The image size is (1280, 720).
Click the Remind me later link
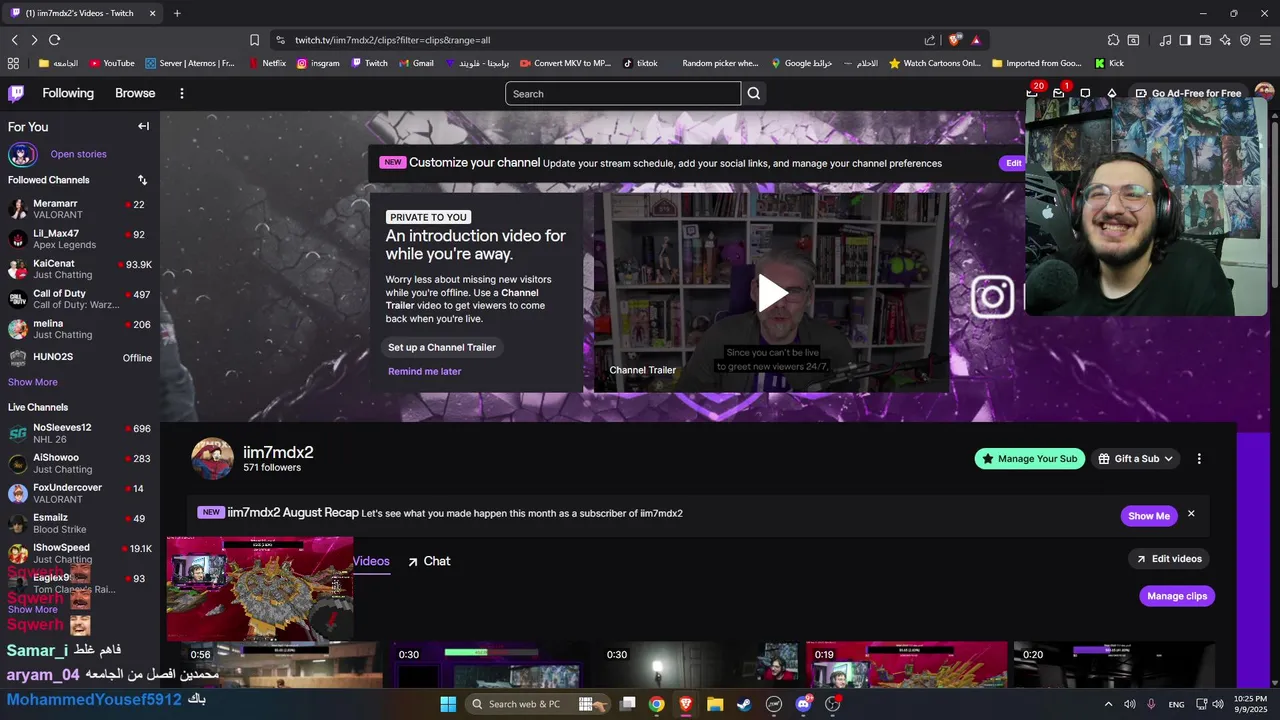click(x=424, y=371)
